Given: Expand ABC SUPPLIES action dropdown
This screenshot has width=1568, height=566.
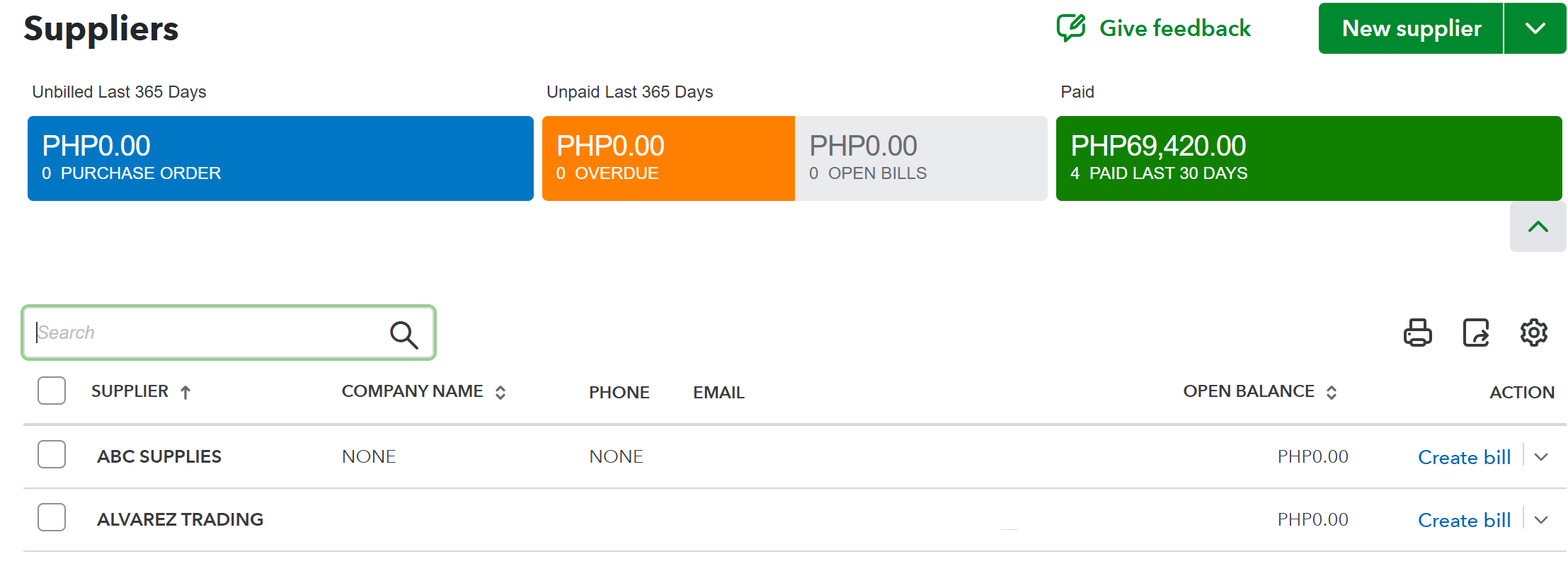Looking at the screenshot, I should click(1541, 457).
